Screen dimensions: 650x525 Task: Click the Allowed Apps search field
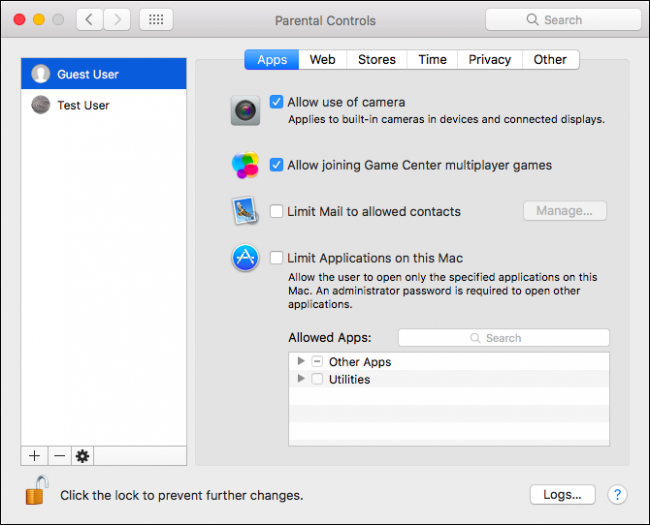coord(504,338)
